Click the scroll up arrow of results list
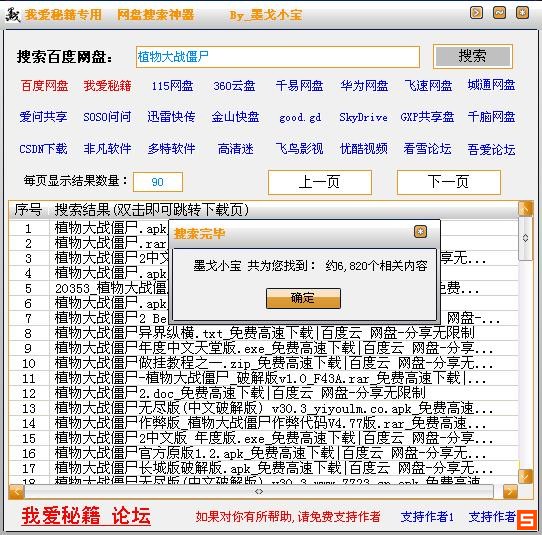The image size is (542, 535). (x=525, y=209)
